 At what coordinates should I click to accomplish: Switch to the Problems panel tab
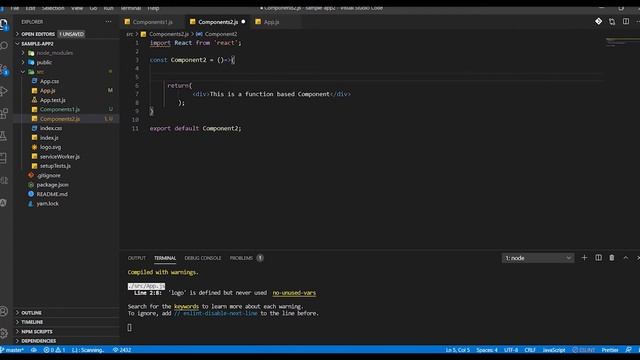[246, 258]
